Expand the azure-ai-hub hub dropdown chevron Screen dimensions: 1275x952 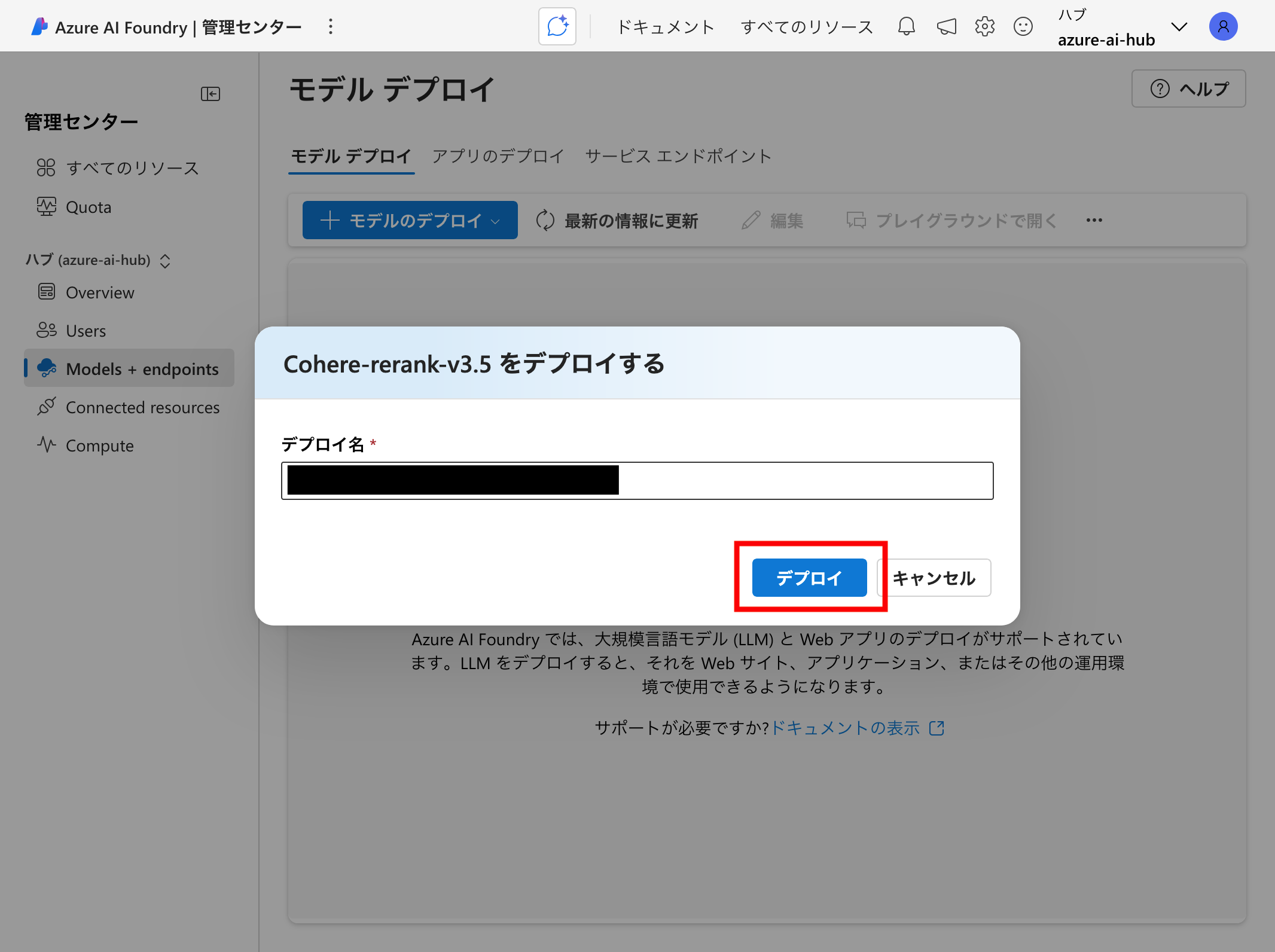click(x=1179, y=27)
